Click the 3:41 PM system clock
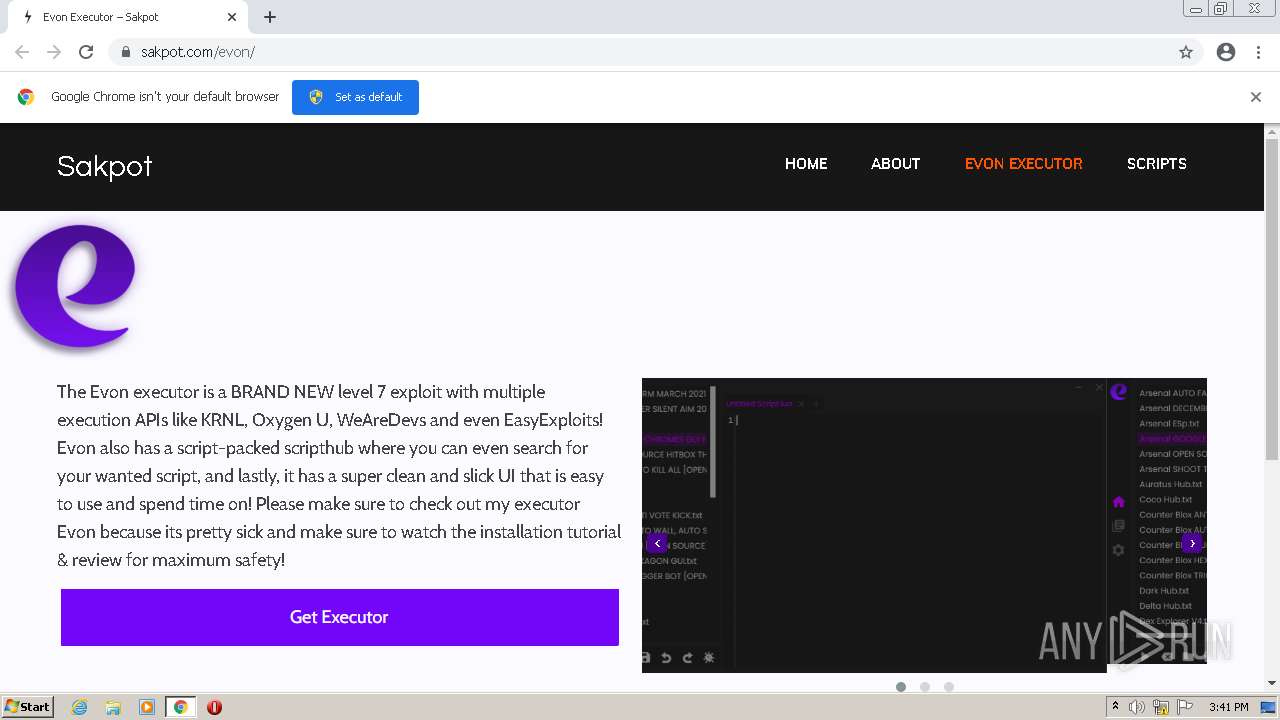This screenshot has width=1280, height=720. (1228, 707)
